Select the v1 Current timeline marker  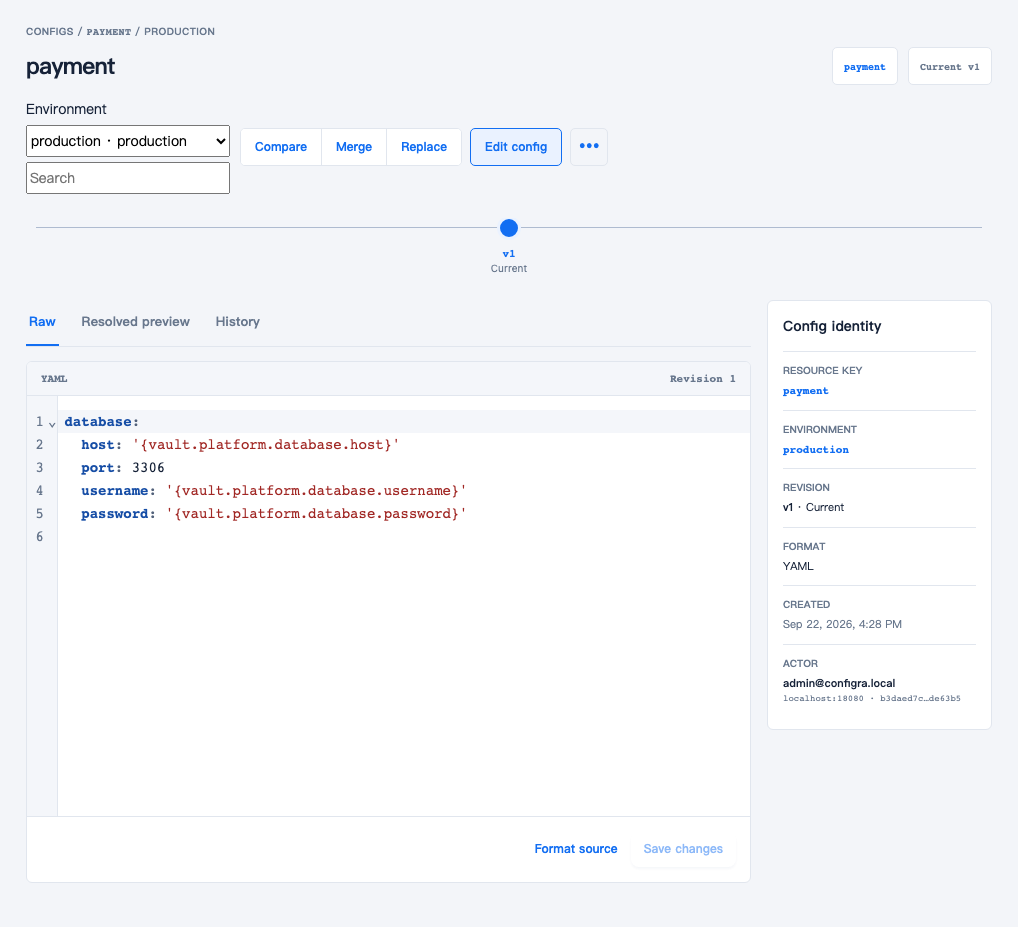coord(509,228)
